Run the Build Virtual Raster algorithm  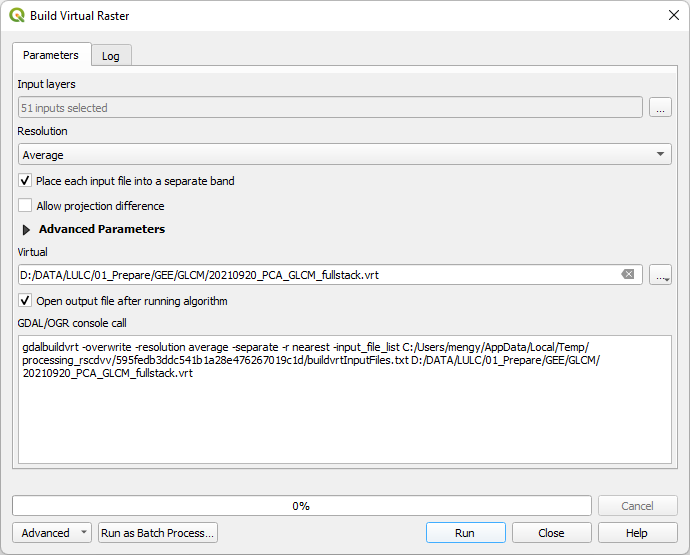point(465,533)
